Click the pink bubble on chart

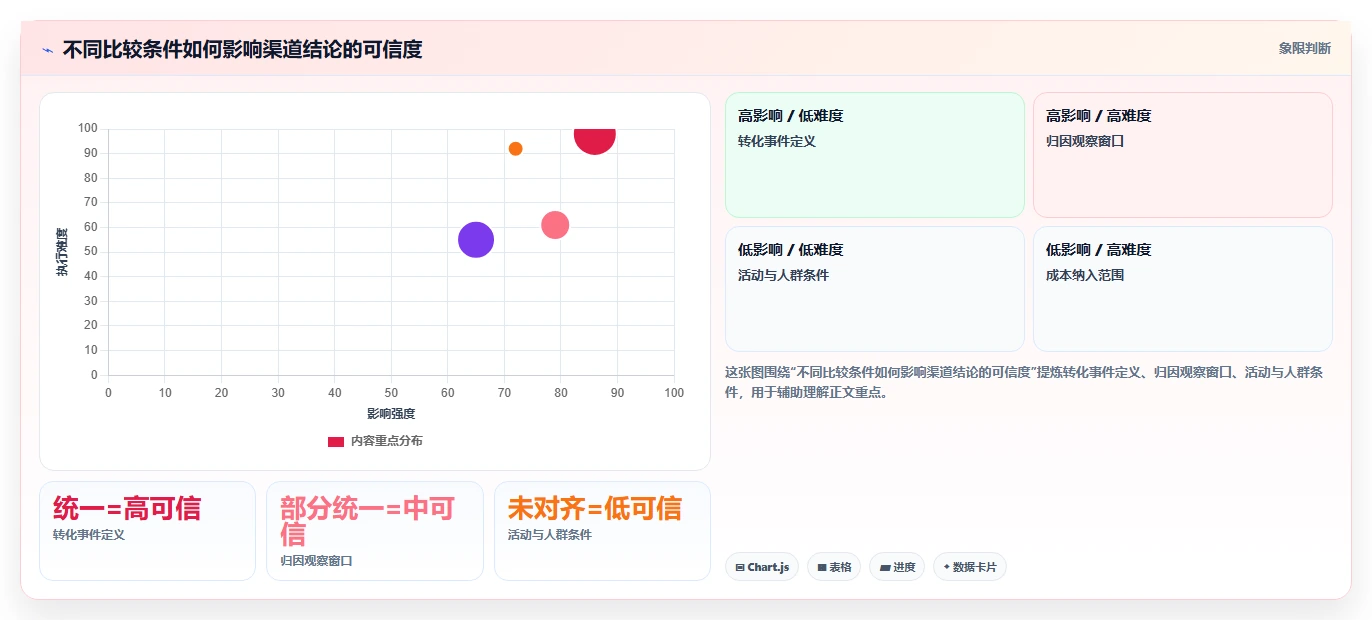click(555, 225)
